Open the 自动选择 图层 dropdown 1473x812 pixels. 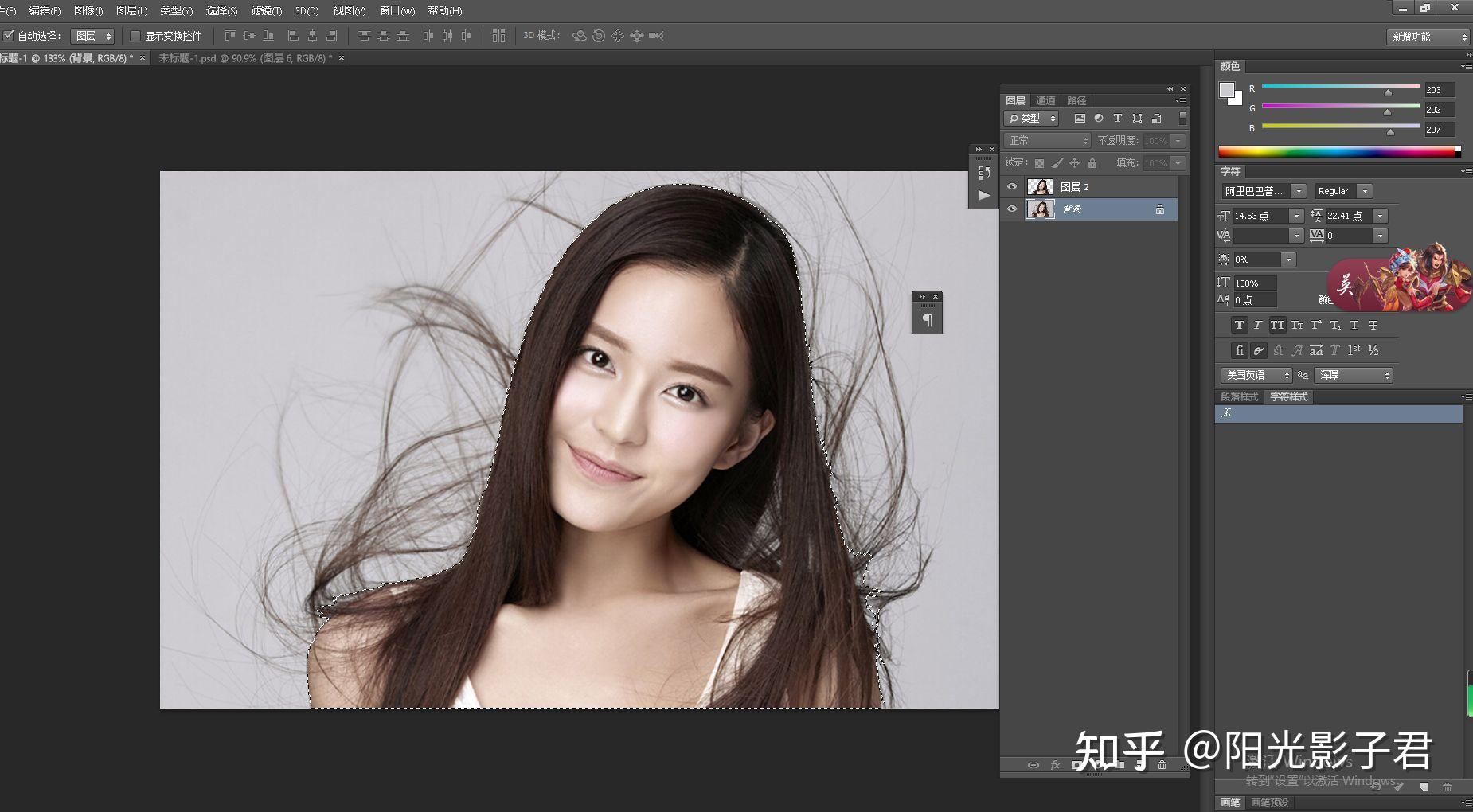coord(92,36)
